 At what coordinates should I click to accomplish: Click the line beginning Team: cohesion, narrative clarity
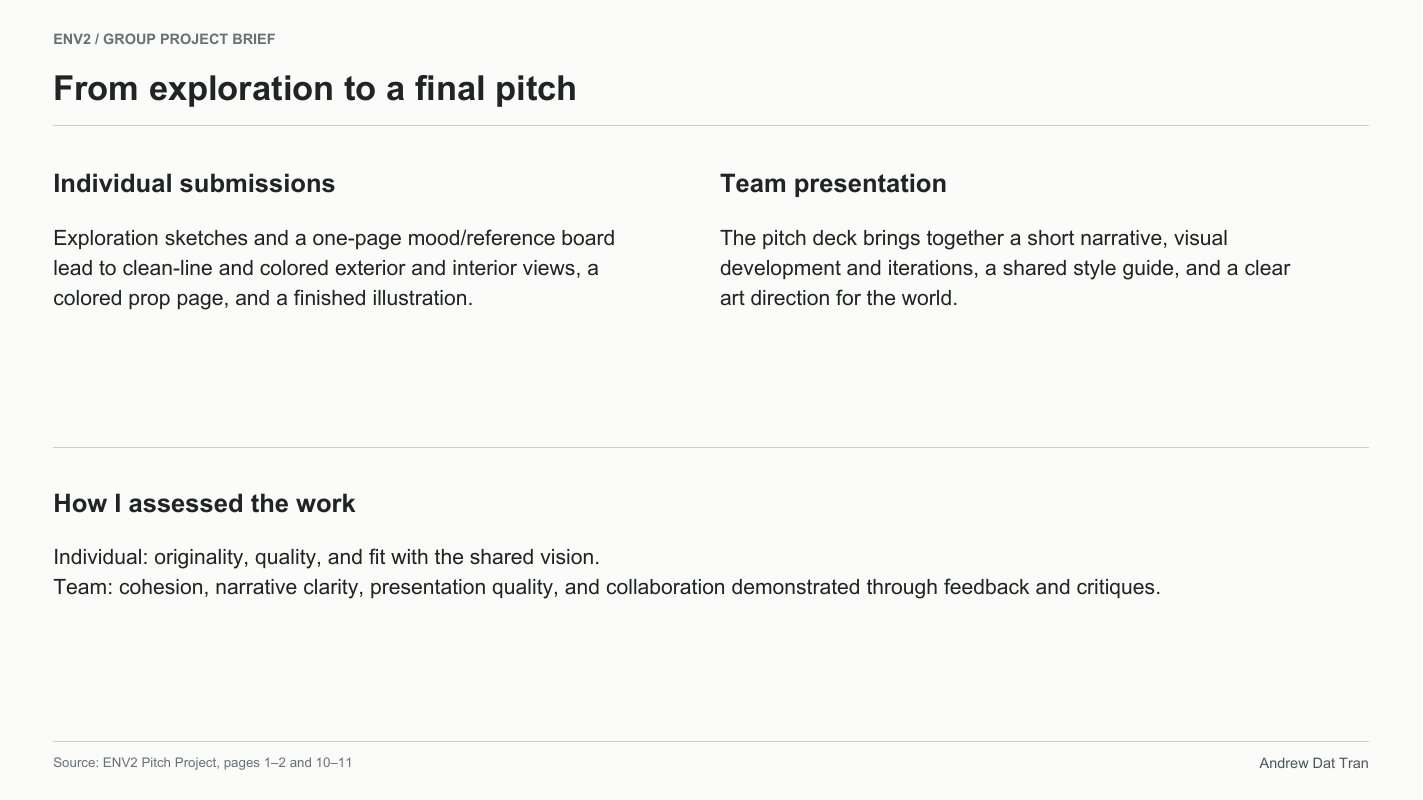tap(607, 587)
